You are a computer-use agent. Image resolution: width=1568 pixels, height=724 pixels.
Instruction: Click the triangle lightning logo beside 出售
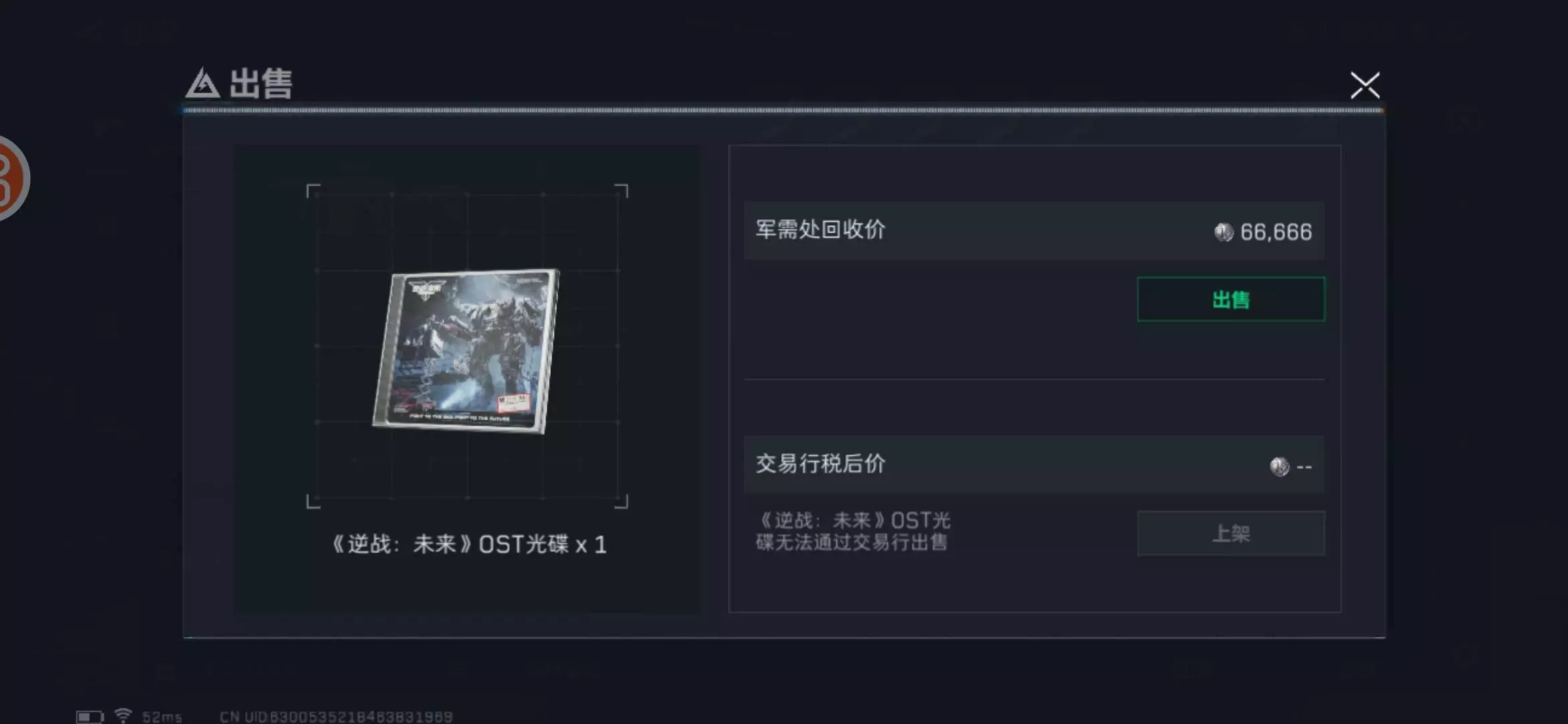[x=202, y=83]
